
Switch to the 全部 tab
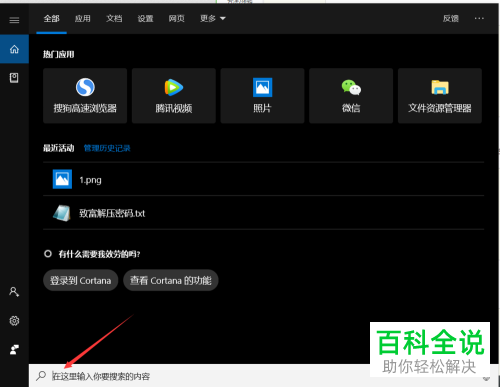(x=52, y=19)
